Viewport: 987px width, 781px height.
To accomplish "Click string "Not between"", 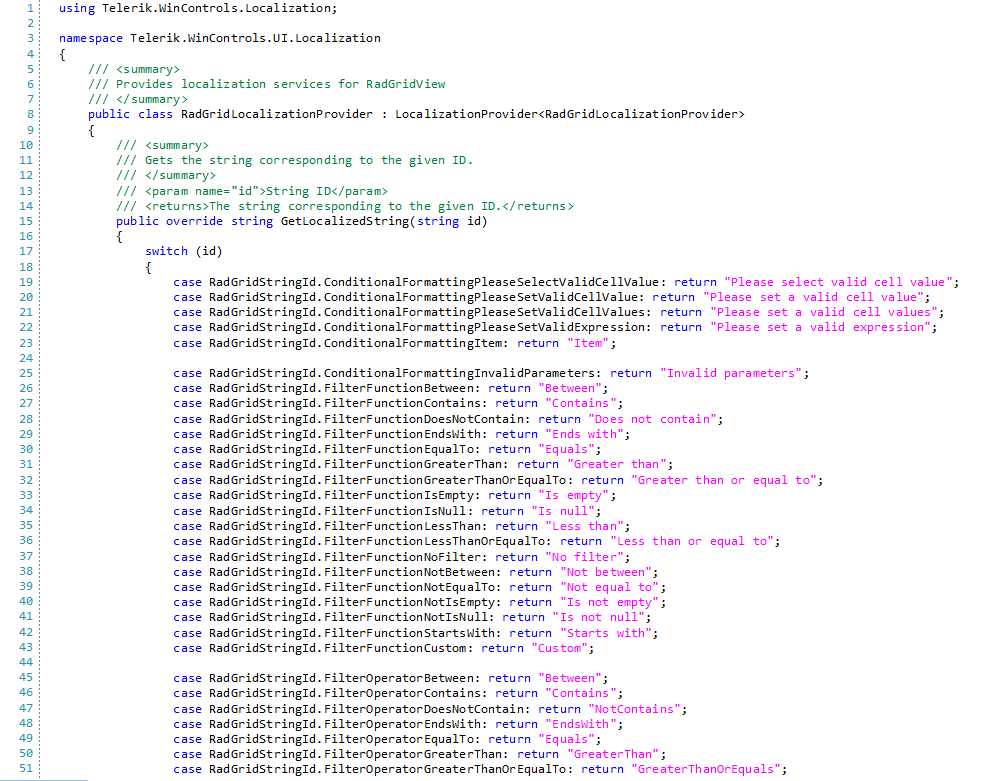I will [606, 572].
